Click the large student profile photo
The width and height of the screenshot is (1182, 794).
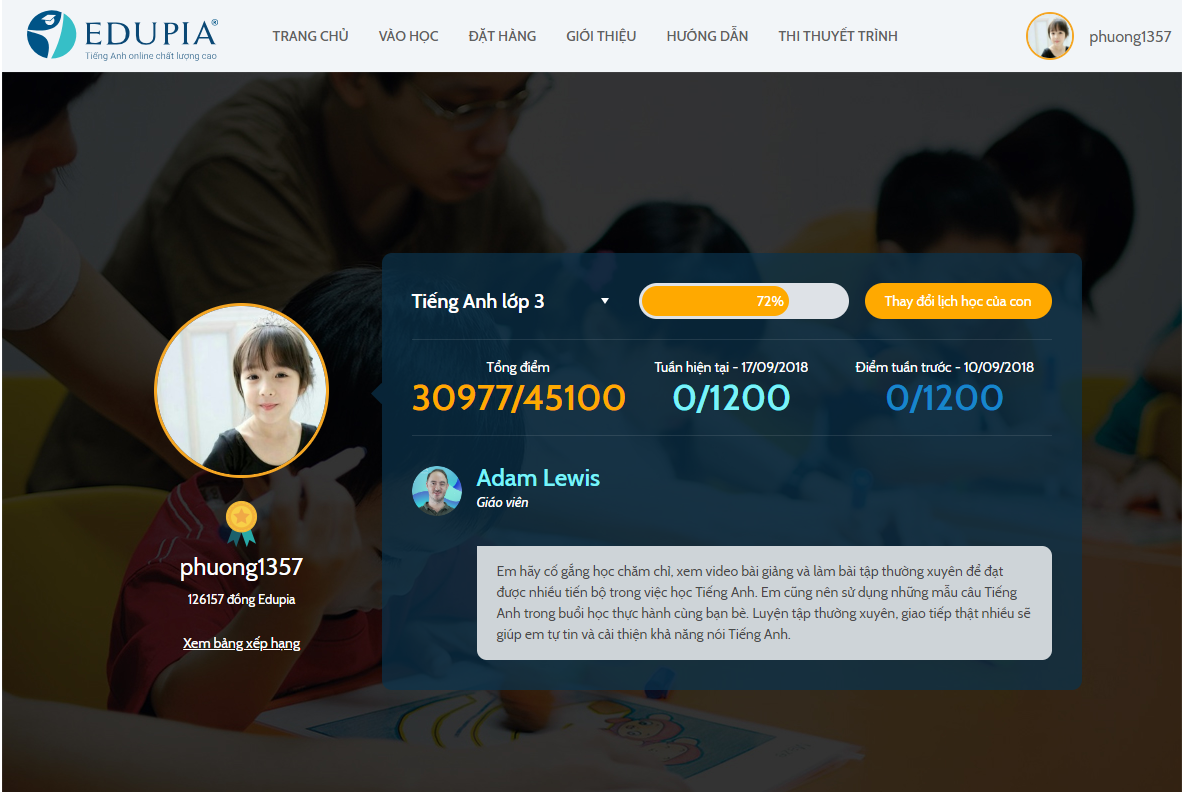241,391
